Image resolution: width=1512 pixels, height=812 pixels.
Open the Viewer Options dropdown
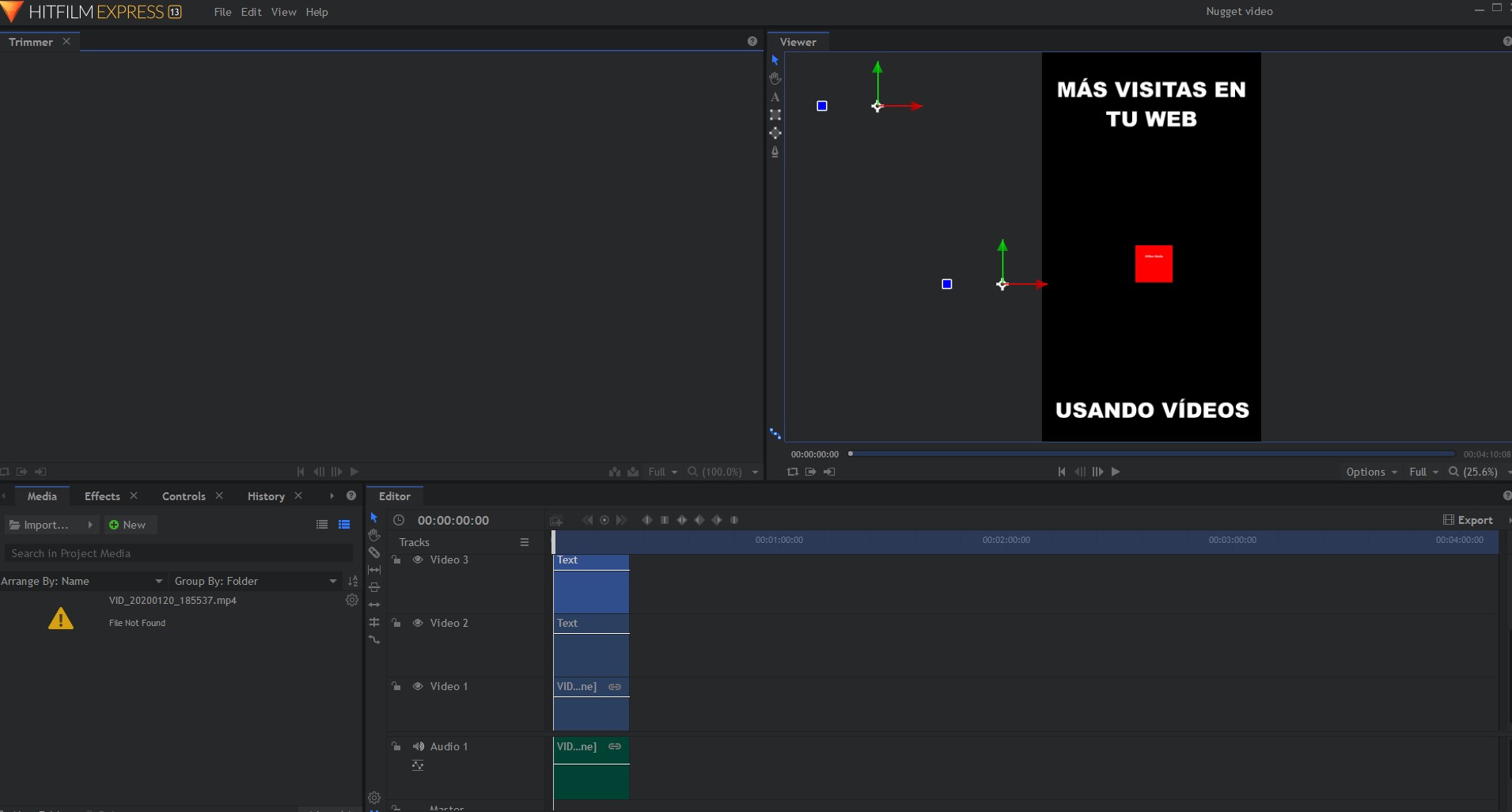(x=1372, y=472)
